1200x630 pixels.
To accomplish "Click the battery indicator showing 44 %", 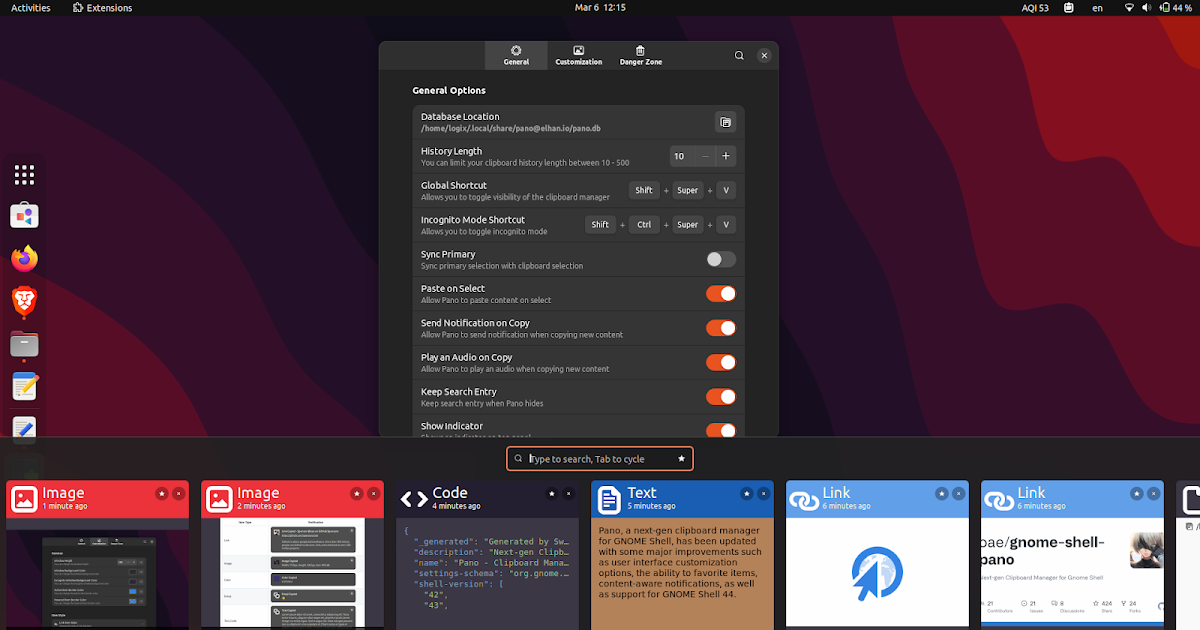I will pyautogui.click(x=1174, y=7).
